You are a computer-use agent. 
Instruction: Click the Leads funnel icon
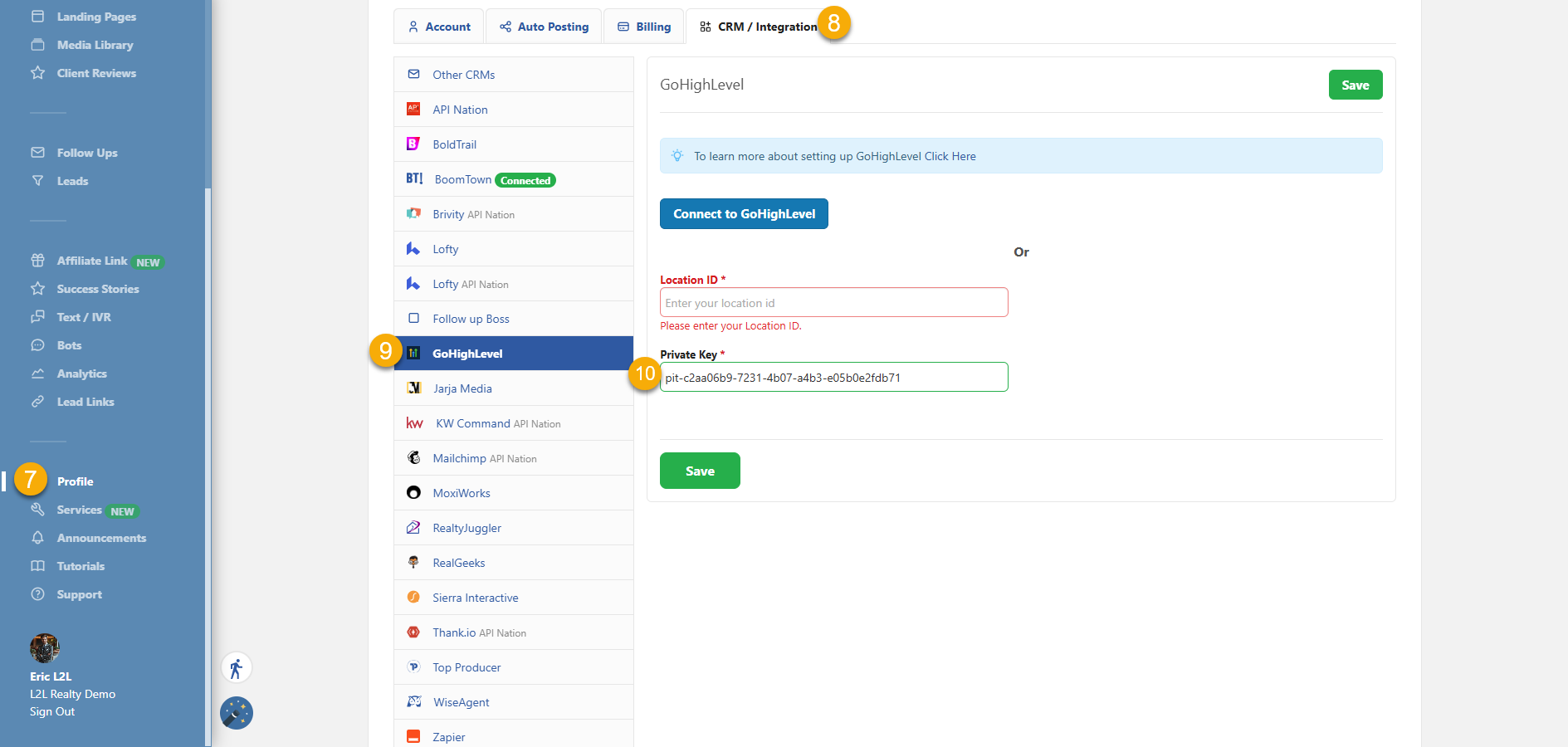[x=38, y=181]
